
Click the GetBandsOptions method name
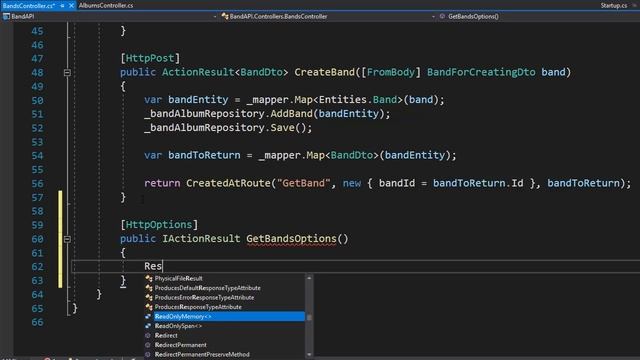[291, 239]
